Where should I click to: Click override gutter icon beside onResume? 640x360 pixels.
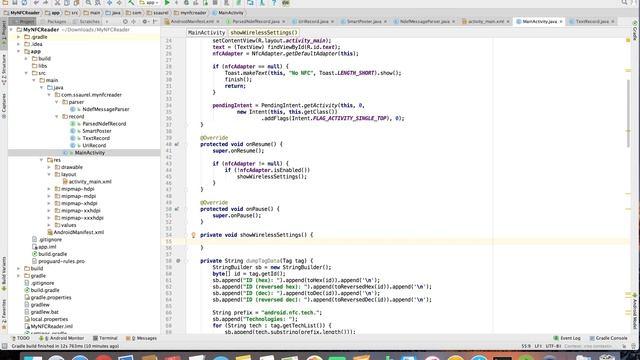pyautogui.click(x=177, y=144)
